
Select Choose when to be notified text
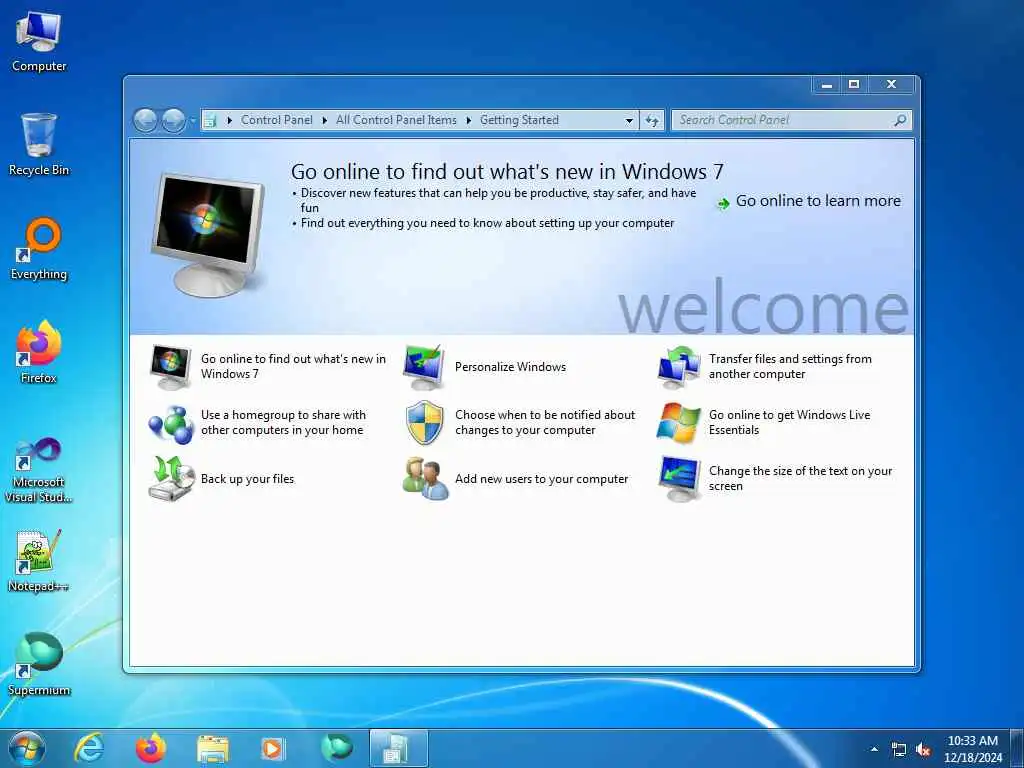click(545, 423)
